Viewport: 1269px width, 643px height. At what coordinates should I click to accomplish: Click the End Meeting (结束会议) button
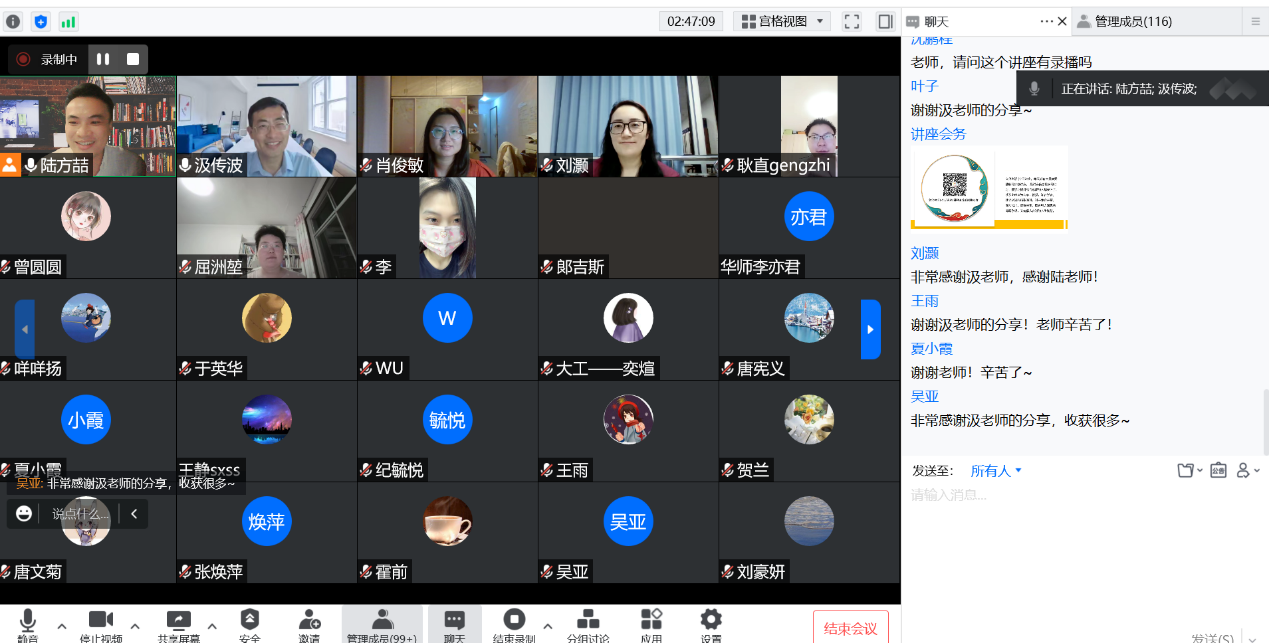850,628
